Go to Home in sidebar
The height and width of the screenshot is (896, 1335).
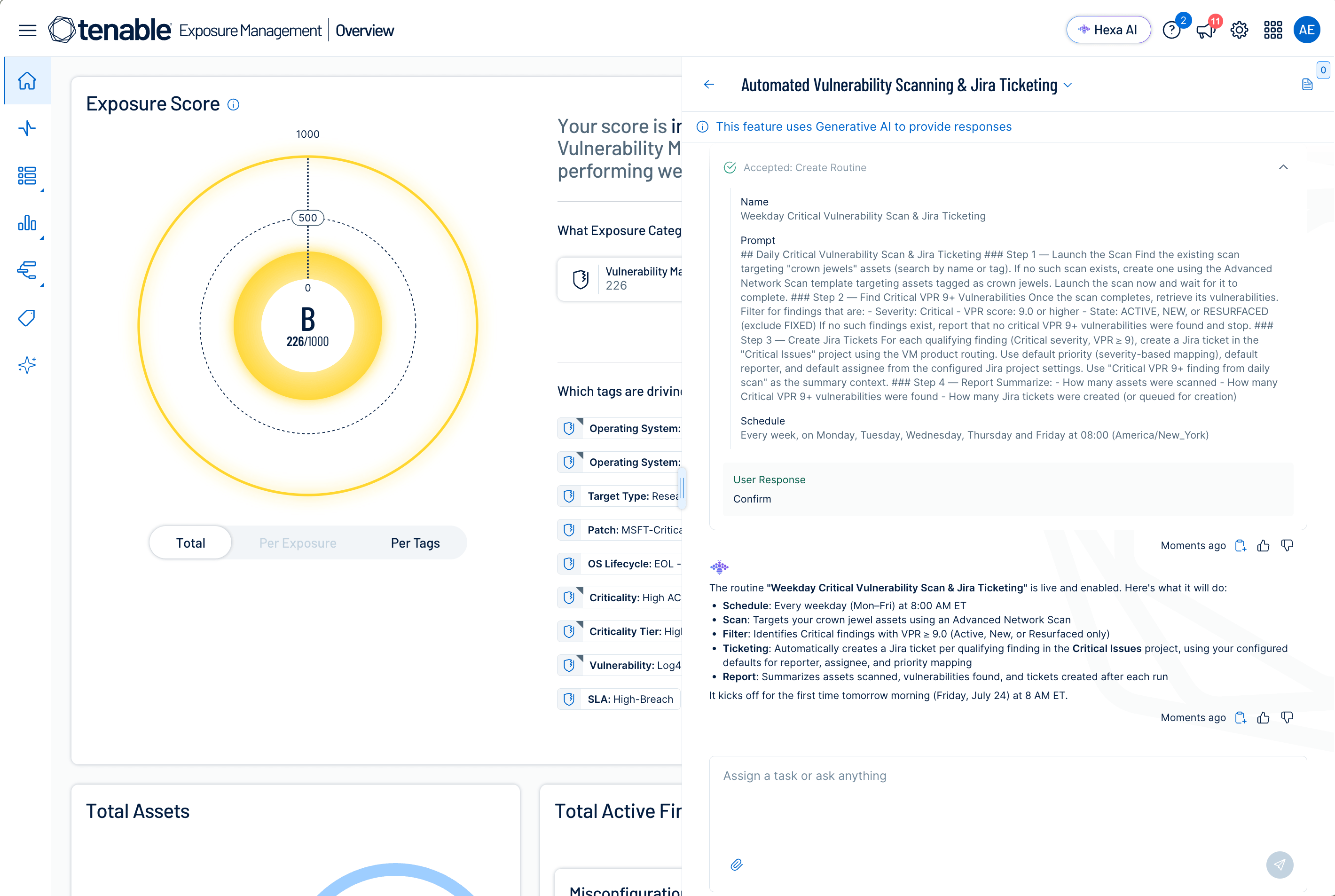coord(27,80)
